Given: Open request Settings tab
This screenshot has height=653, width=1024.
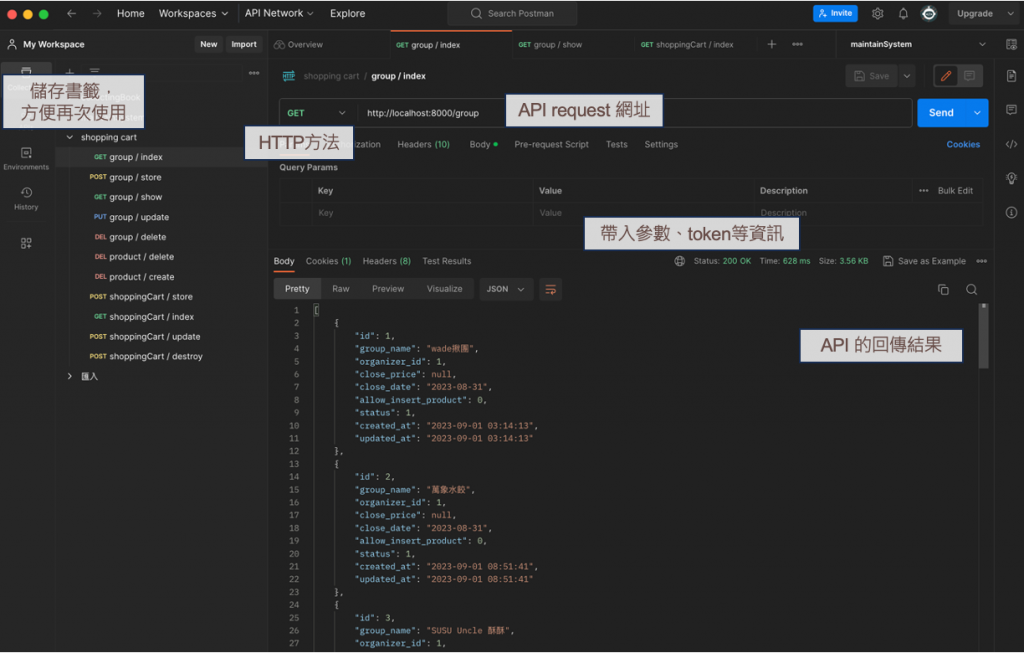Looking at the screenshot, I should [661, 144].
